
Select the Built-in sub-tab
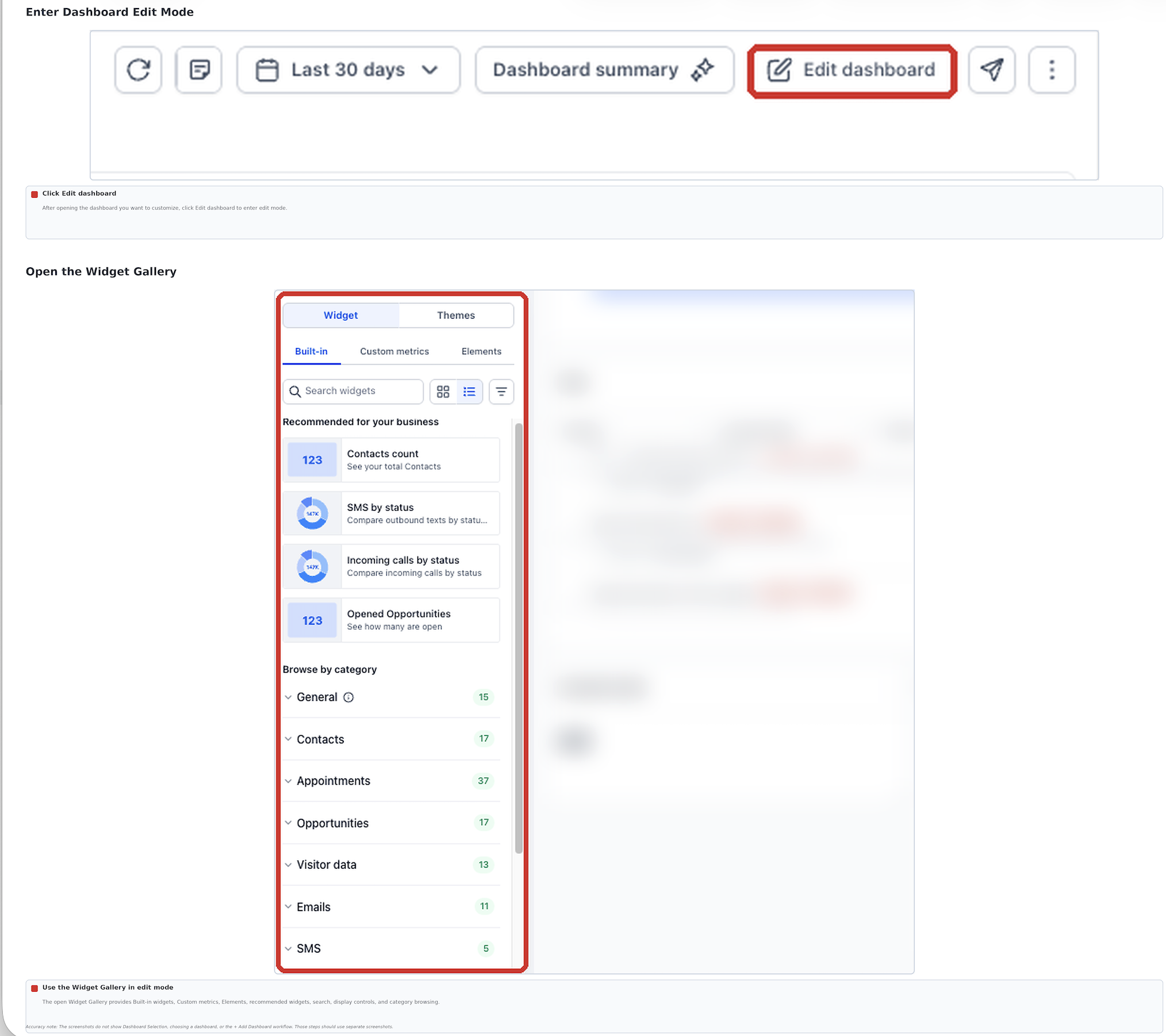click(x=311, y=351)
